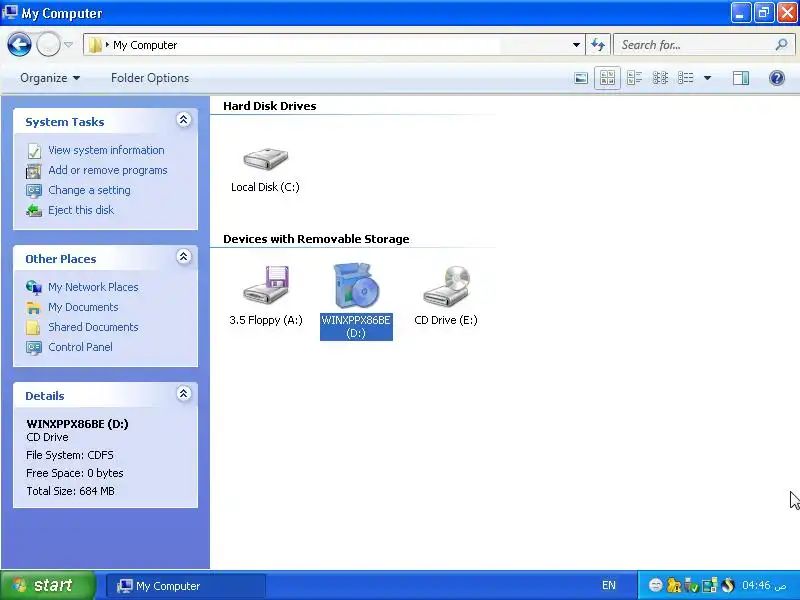Click Eject this disk link
The image size is (800, 600).
[81, 210]
